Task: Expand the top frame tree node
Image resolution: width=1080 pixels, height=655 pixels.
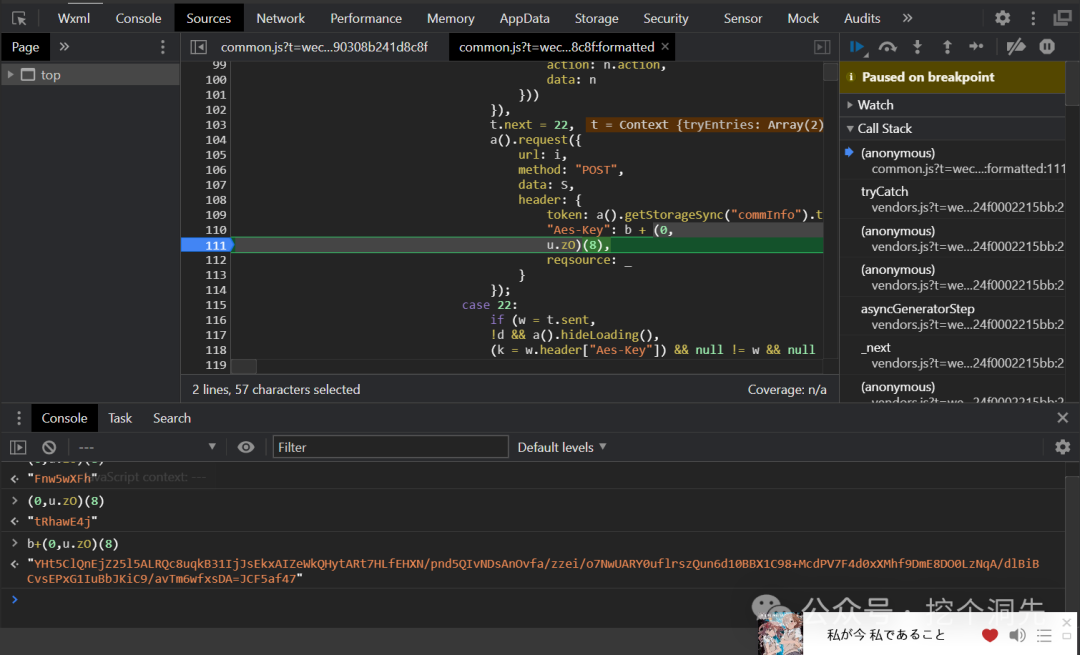Action: click(x=11, y=75)
